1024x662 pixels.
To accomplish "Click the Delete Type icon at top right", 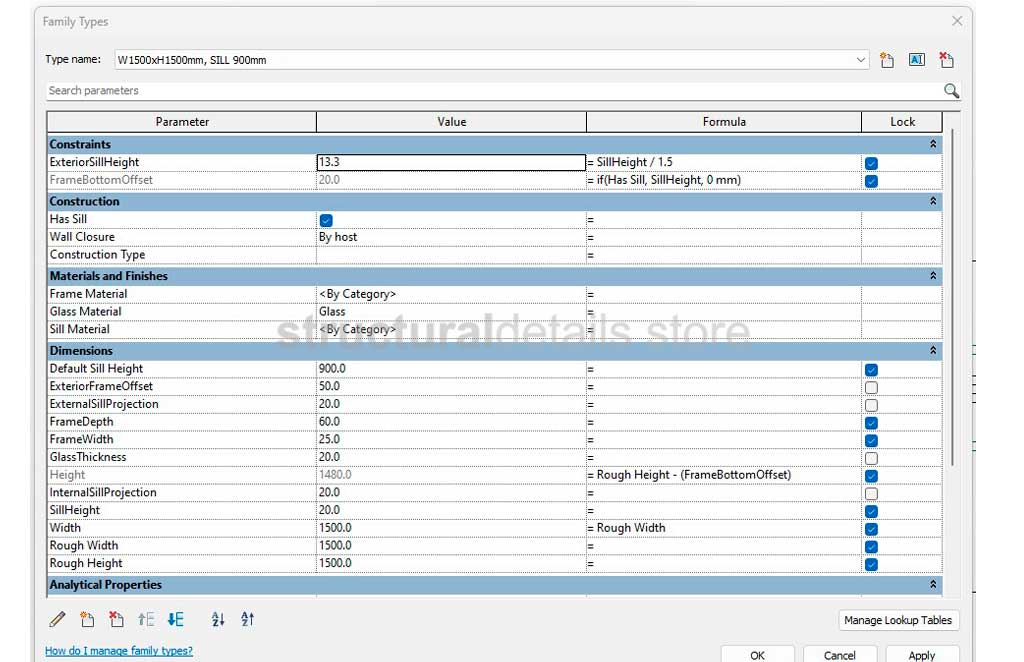I will (x=946, y=60).
